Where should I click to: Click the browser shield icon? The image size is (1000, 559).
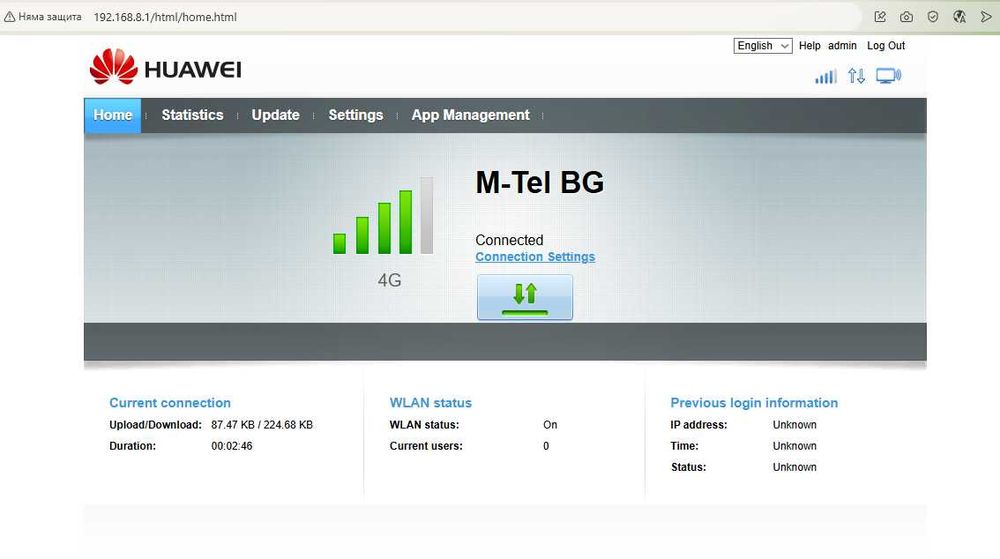pos(933,17)
